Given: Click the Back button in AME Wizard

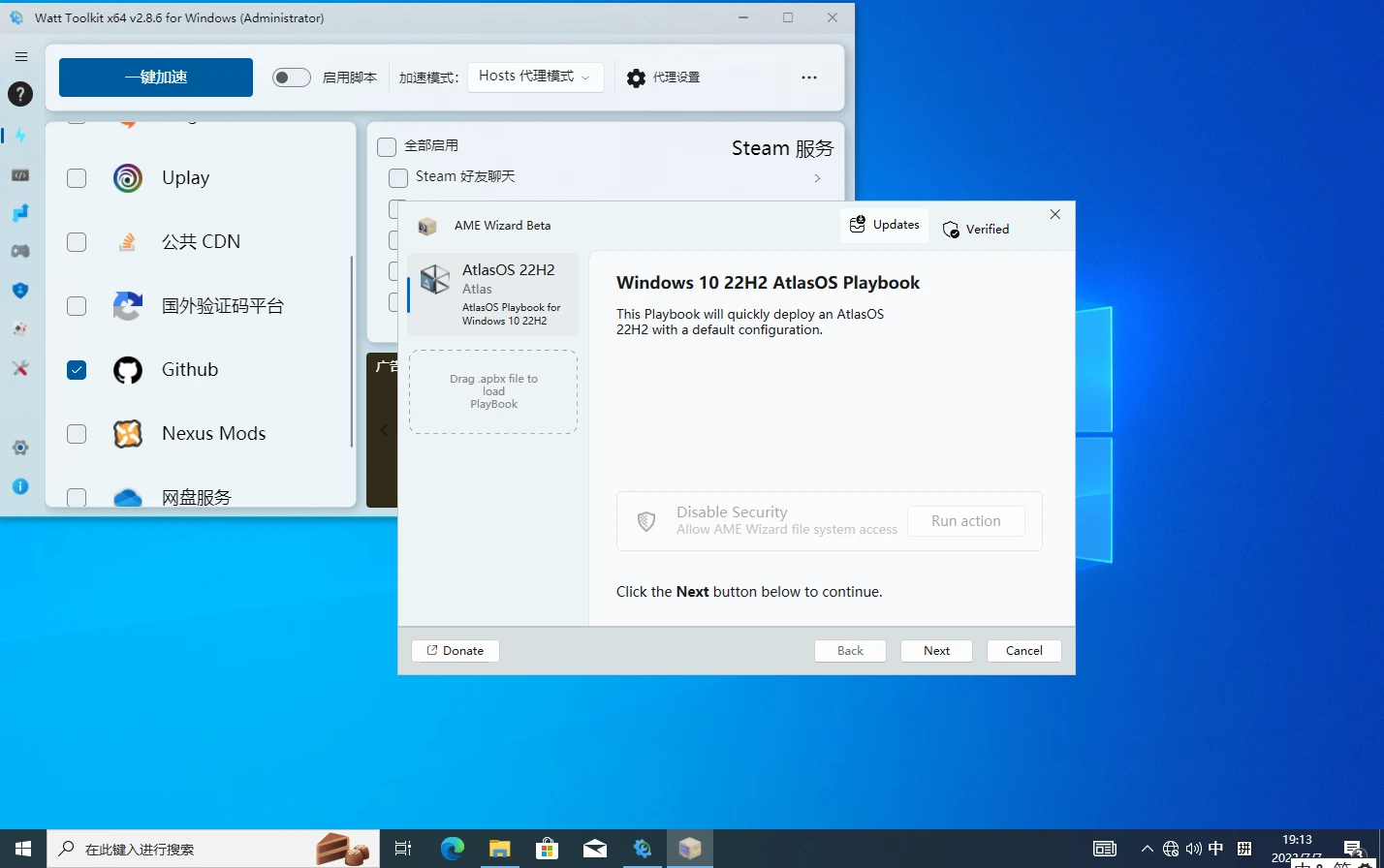Looking at the screenshot, I should (850, 651).
